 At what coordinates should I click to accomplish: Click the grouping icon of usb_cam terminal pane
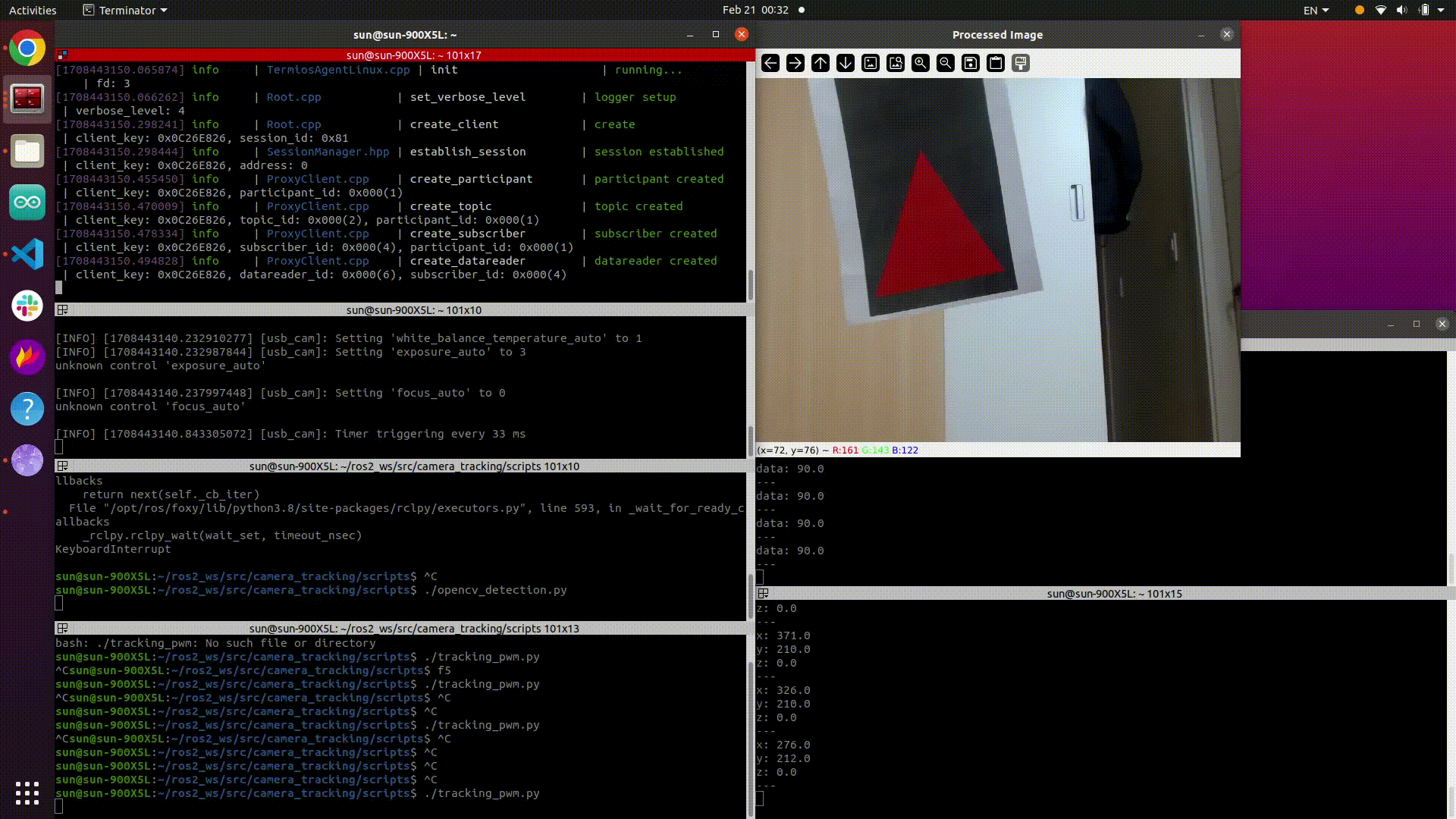coord(63,309)
